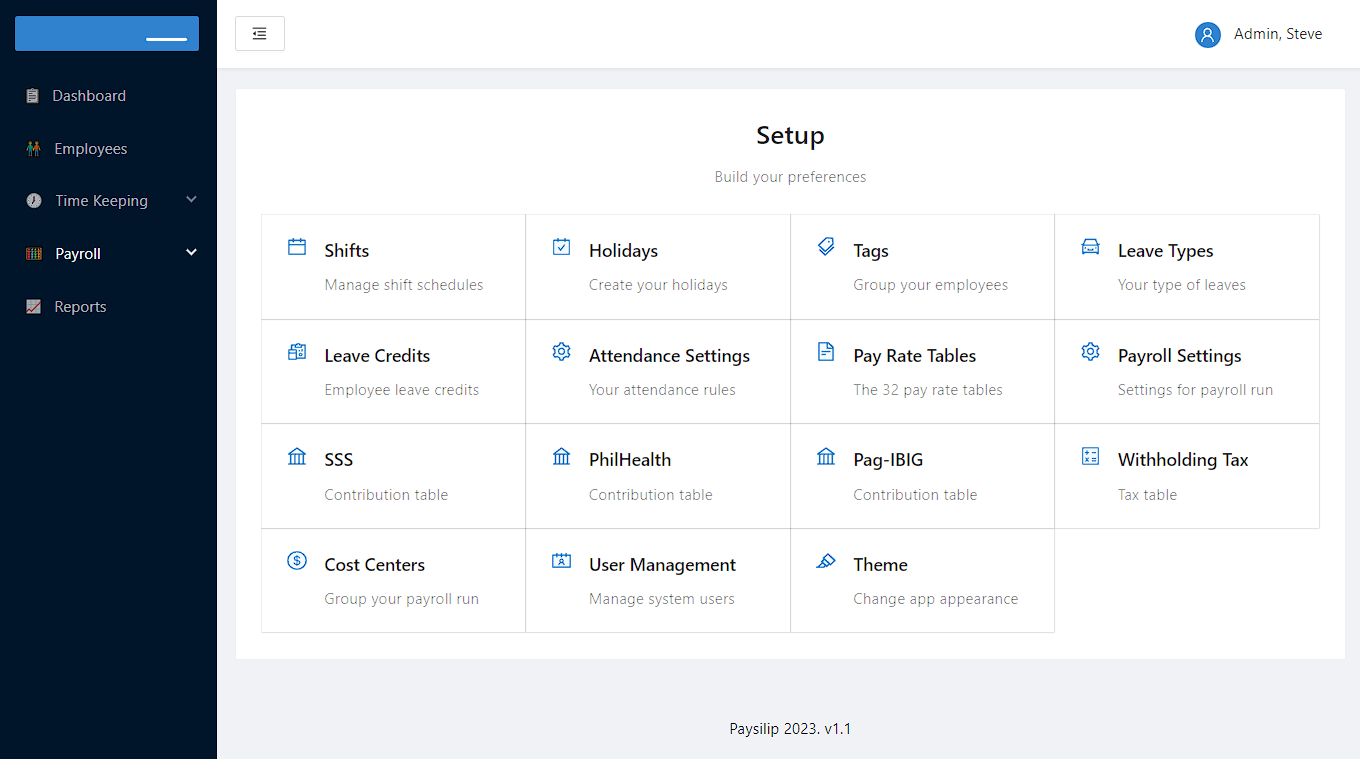This screenshot has width=1360, height=759.
Task: Open the Reports sidebar item
Action: 80,307
